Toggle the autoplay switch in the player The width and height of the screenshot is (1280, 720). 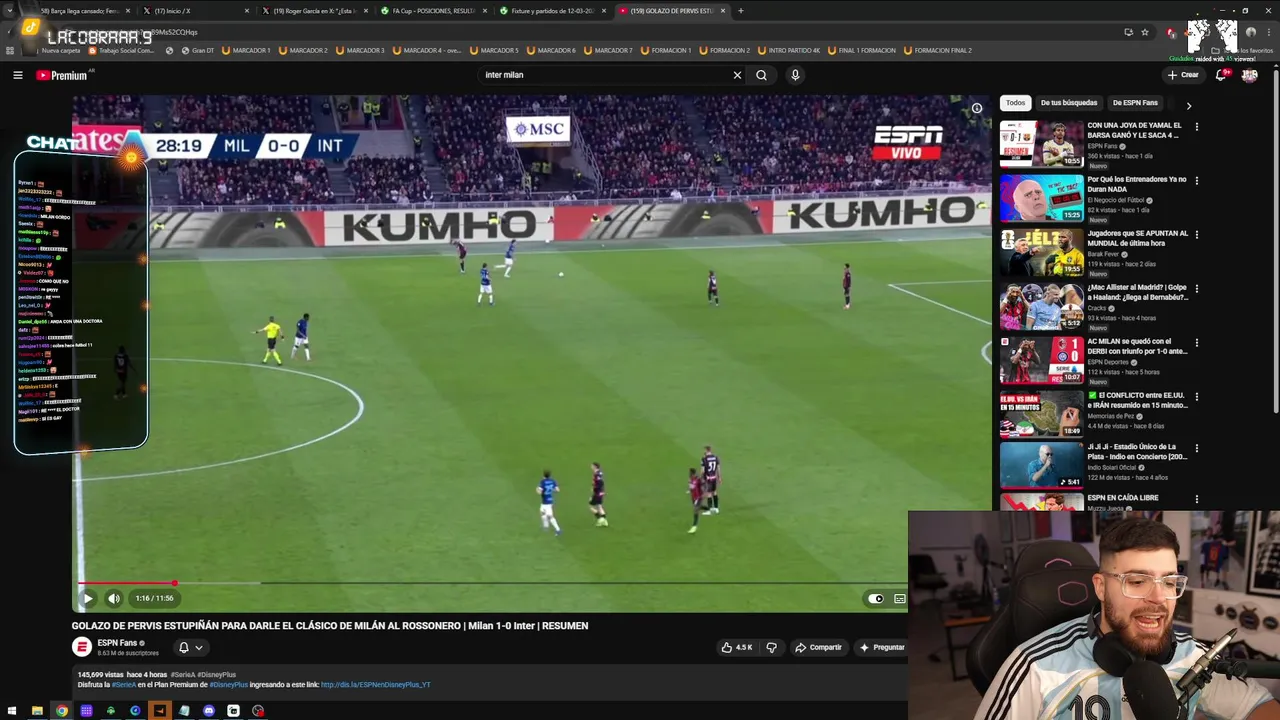click(876, 599)
